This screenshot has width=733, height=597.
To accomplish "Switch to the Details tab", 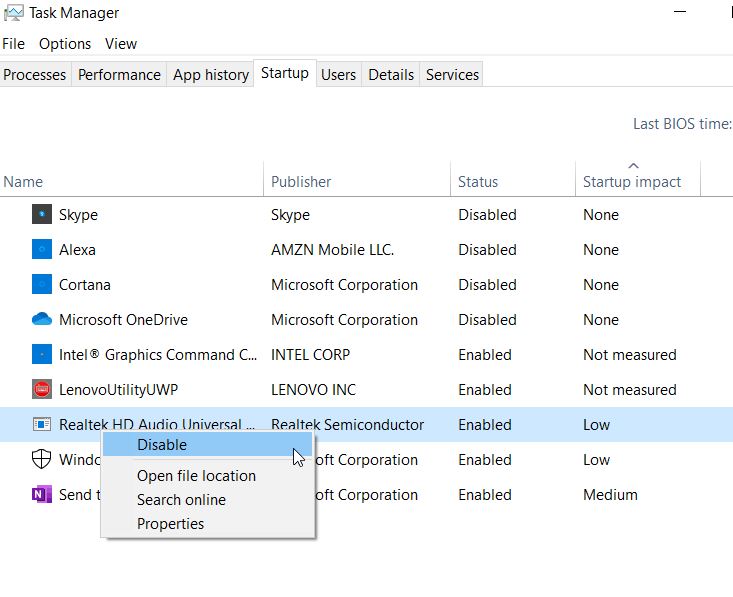I will point(391,75).
